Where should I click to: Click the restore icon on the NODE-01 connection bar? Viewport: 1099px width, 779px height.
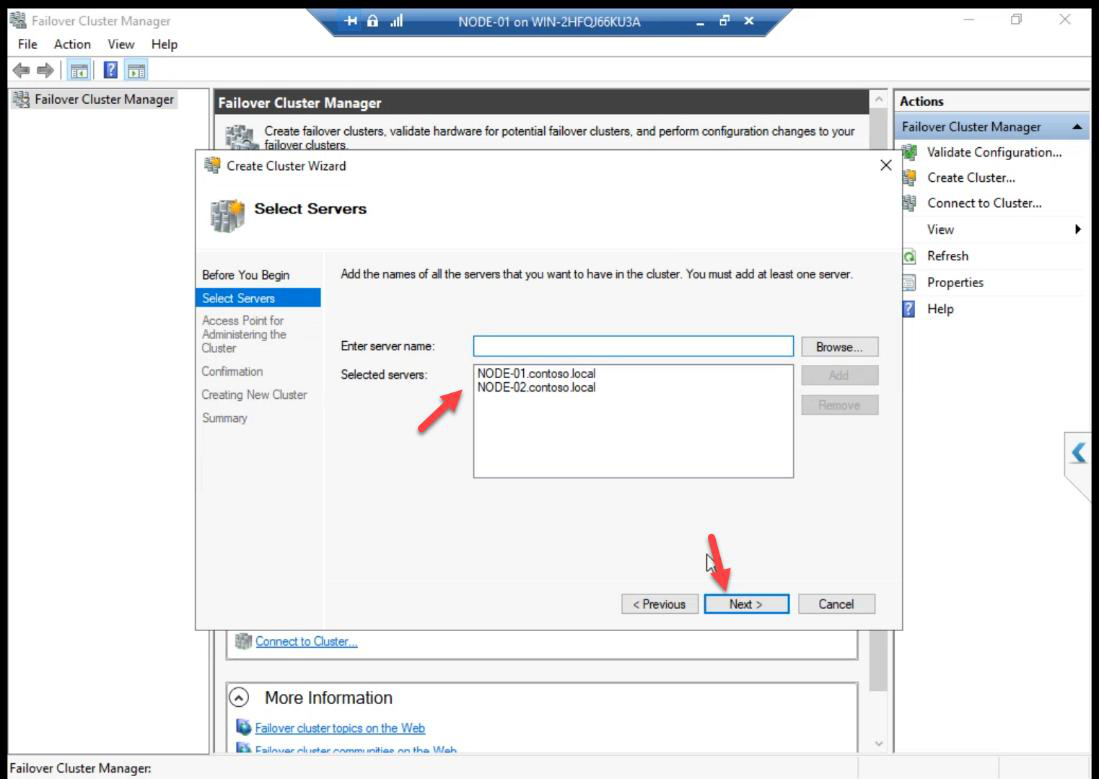[725, 21]
